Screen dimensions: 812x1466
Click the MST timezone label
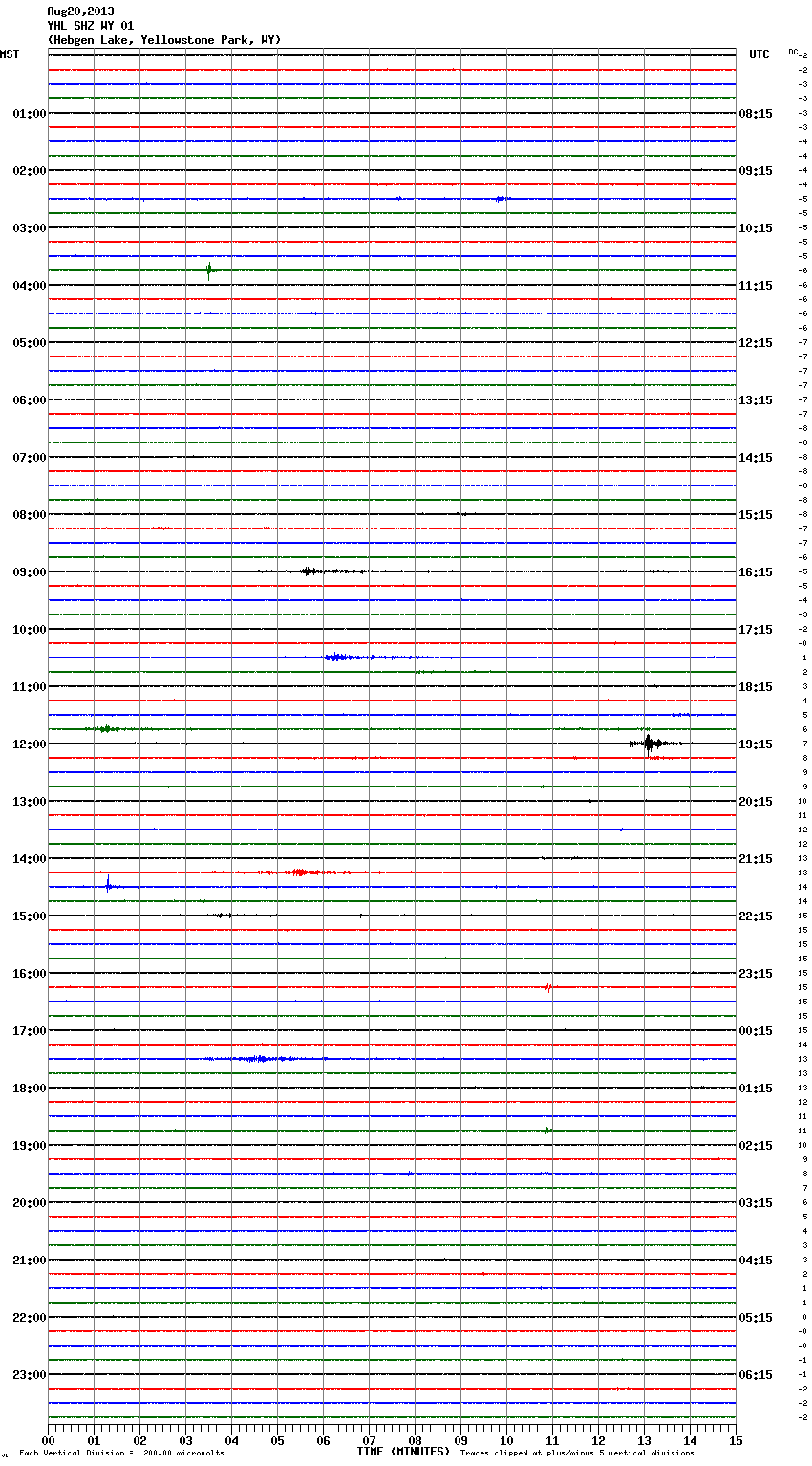pos(10,54)
